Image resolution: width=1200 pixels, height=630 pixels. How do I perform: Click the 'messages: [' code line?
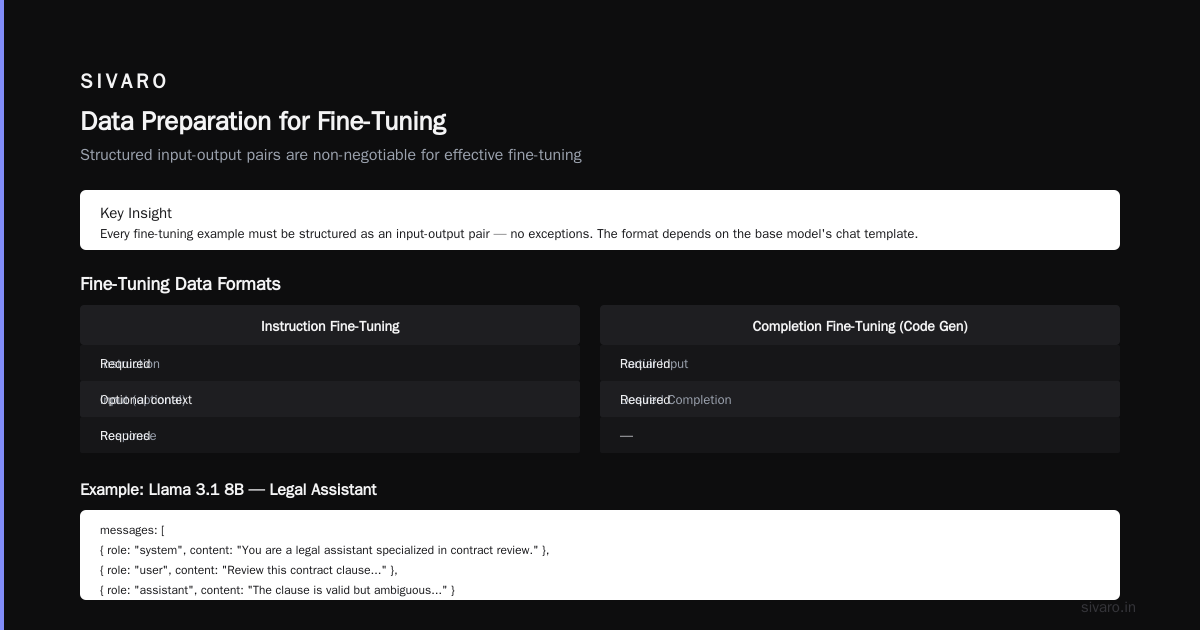[132, 530]
